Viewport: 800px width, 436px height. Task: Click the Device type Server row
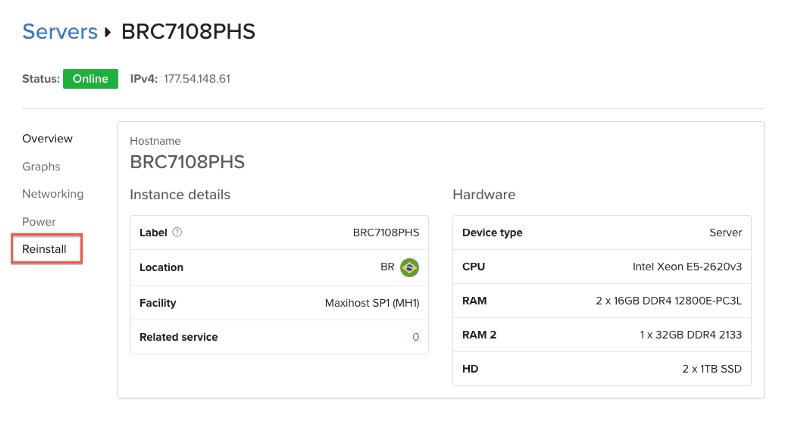(602, 233)
